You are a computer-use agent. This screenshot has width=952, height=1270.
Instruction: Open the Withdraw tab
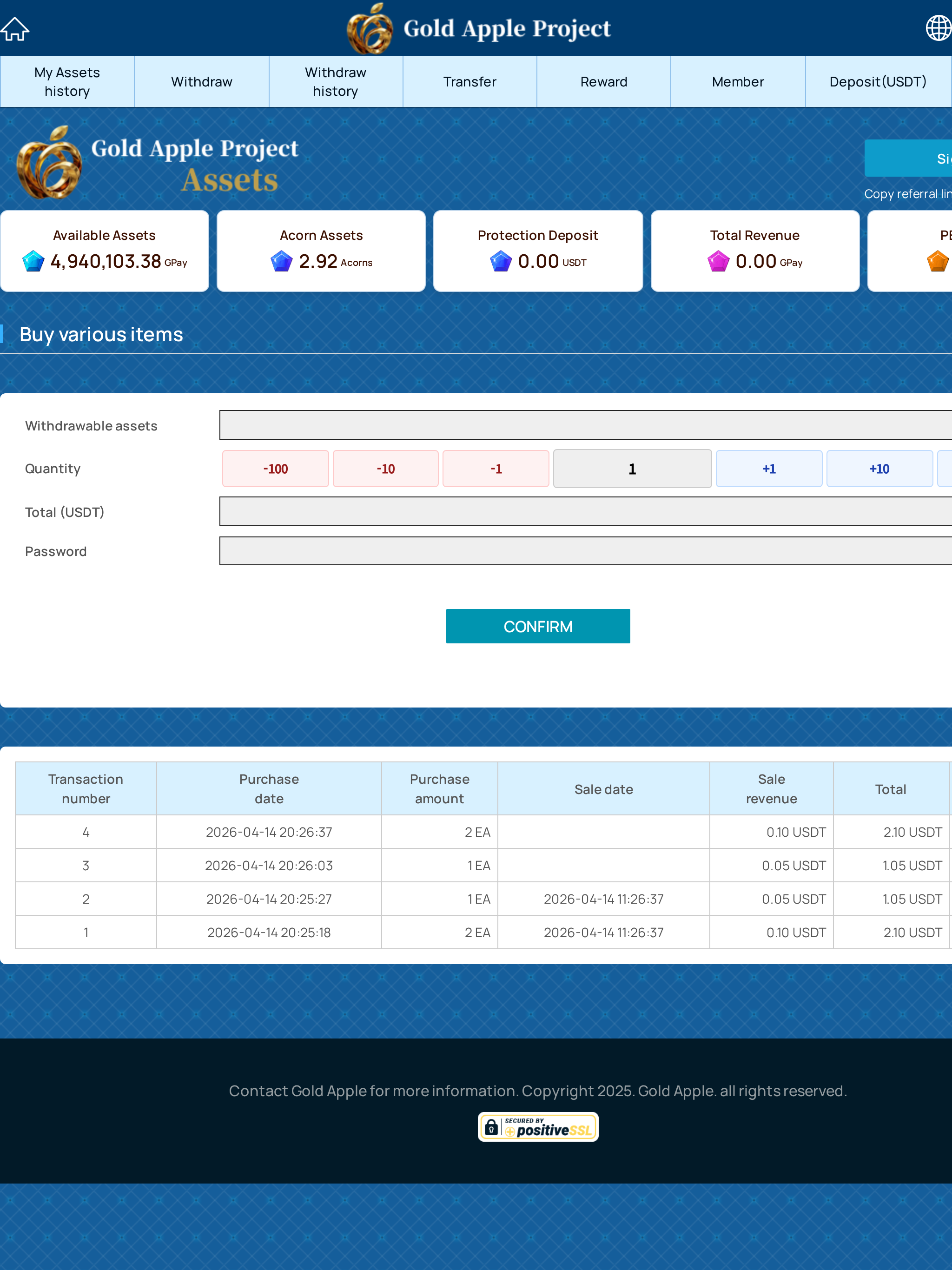202,81
